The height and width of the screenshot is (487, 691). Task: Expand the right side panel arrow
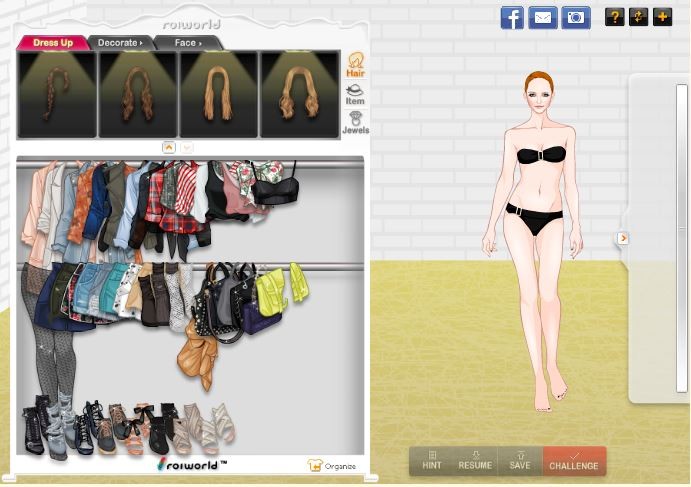[x=622, y=238]
